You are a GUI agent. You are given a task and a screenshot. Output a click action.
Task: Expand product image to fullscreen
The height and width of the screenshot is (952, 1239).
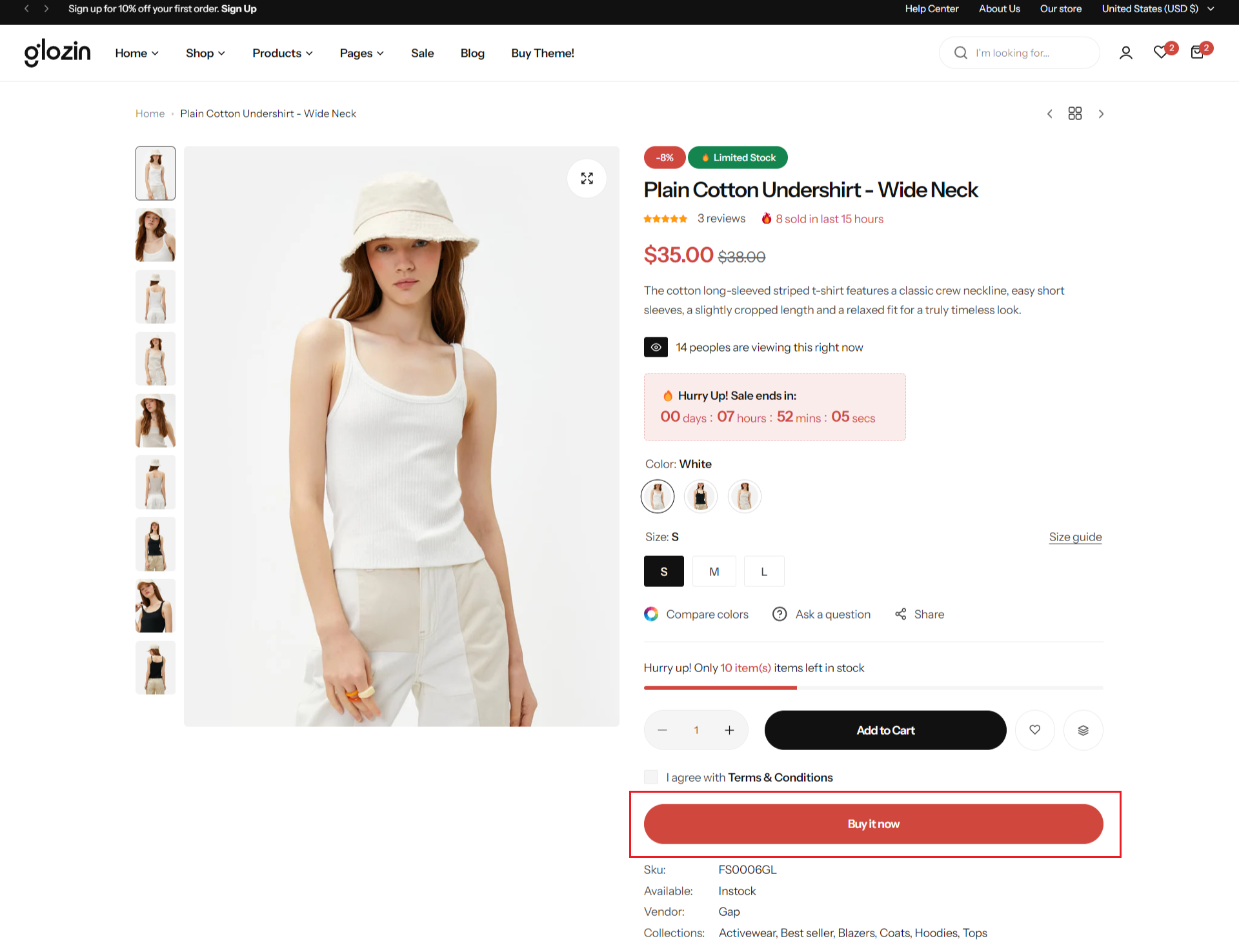coord(587,179)
